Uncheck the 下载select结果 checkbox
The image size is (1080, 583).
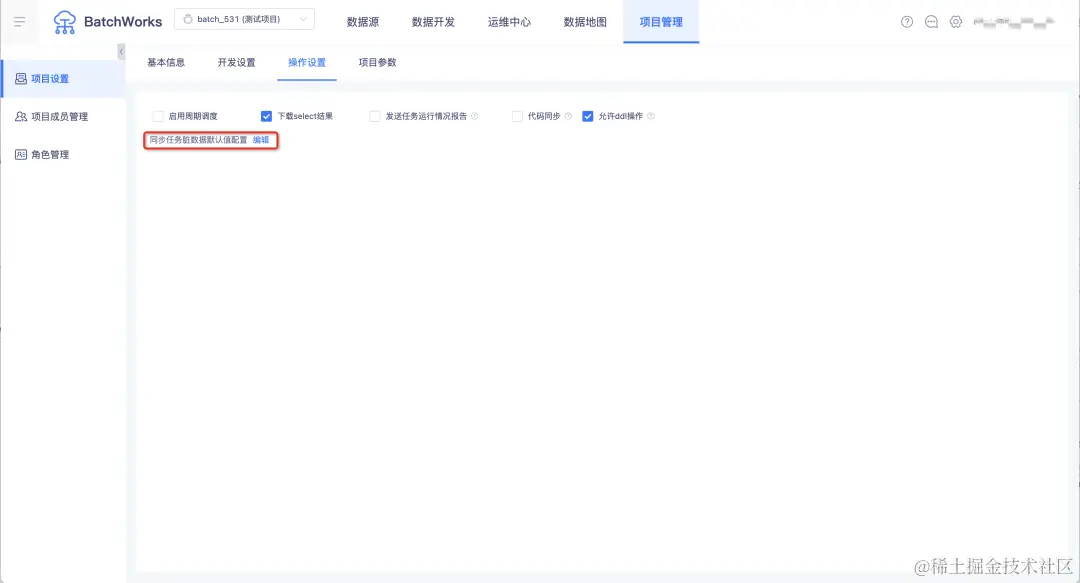coord(267,116)
